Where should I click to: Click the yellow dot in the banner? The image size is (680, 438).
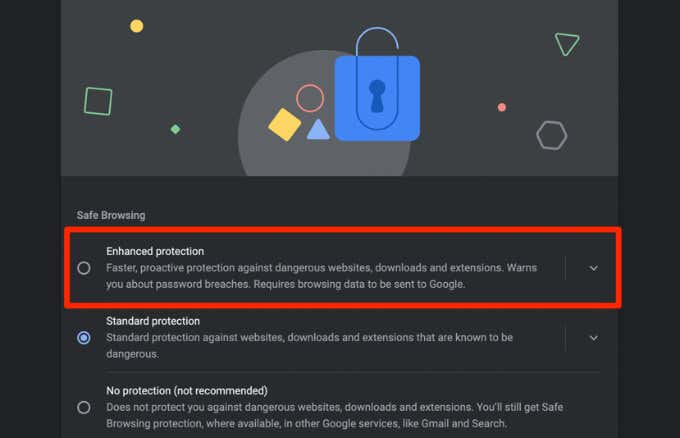click(x=136, y=26)
